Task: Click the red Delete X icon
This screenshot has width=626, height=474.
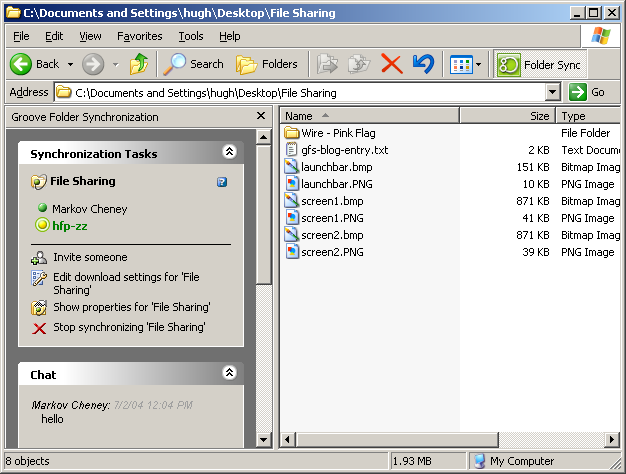Action: pos(392,64)
